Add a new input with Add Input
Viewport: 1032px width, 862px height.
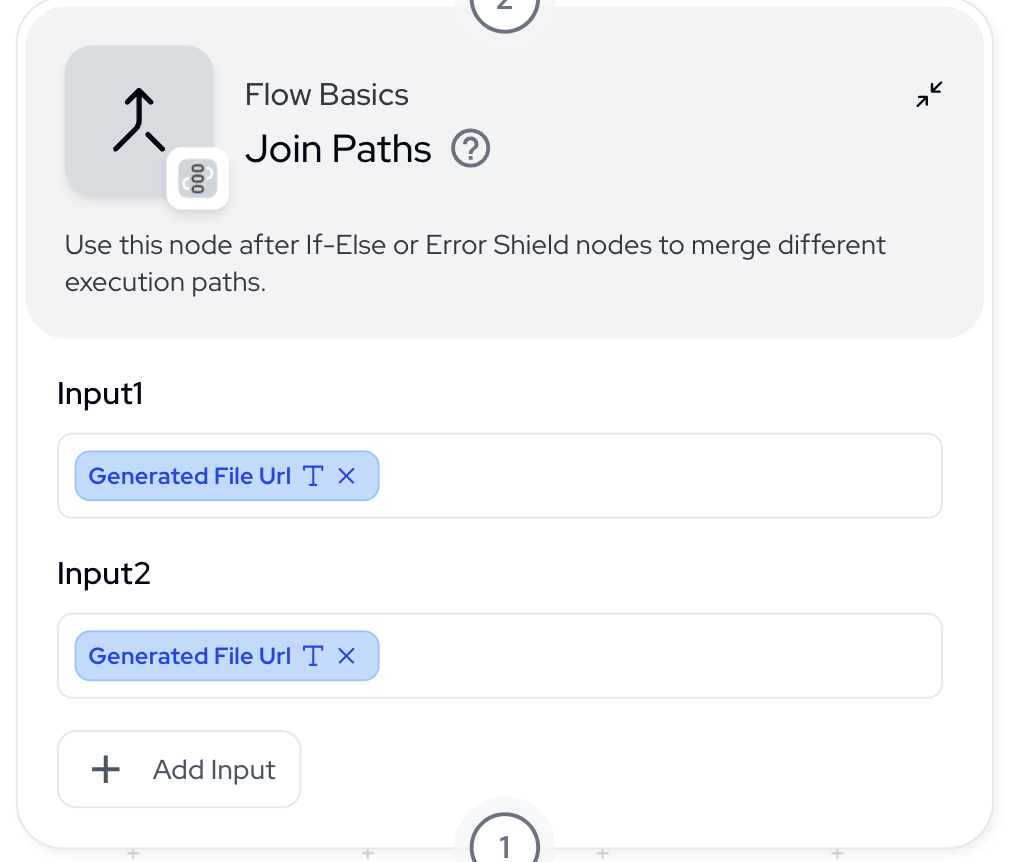pyautogui.click(x=179, y=769)
